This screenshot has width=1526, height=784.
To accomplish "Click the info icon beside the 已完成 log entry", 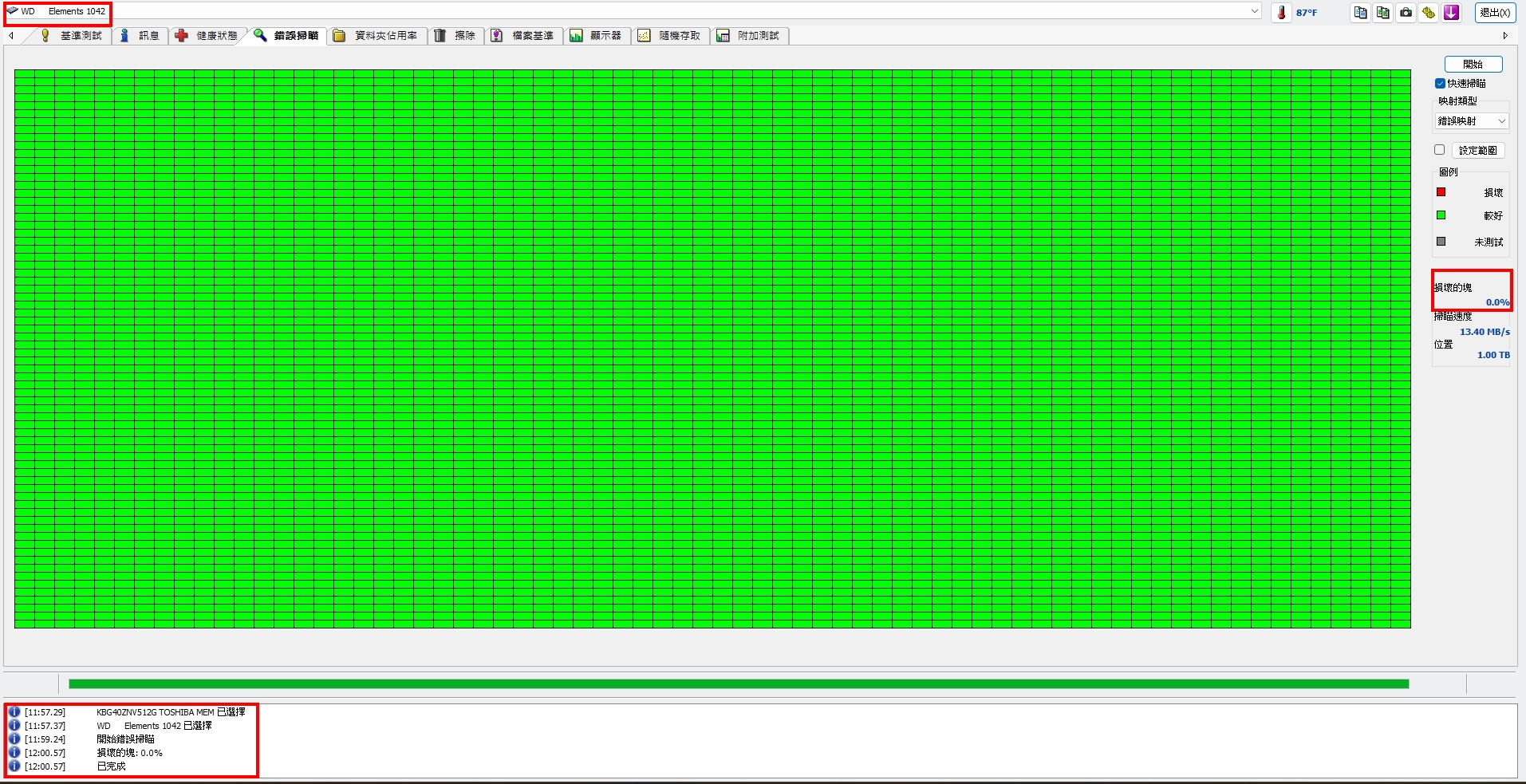I will click(x=14, y=766).
